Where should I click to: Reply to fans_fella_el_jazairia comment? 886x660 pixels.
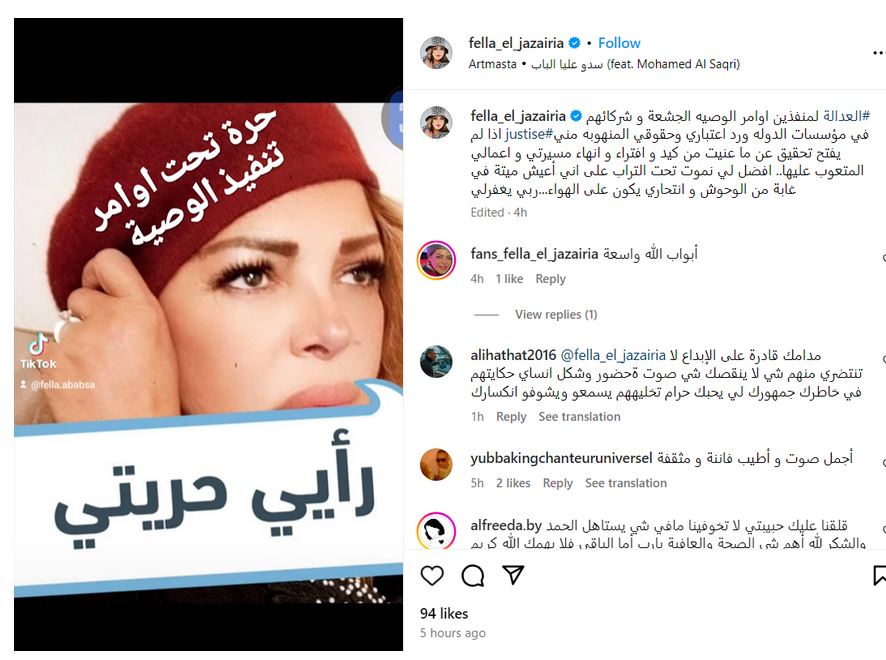click(x=550, y=279)
